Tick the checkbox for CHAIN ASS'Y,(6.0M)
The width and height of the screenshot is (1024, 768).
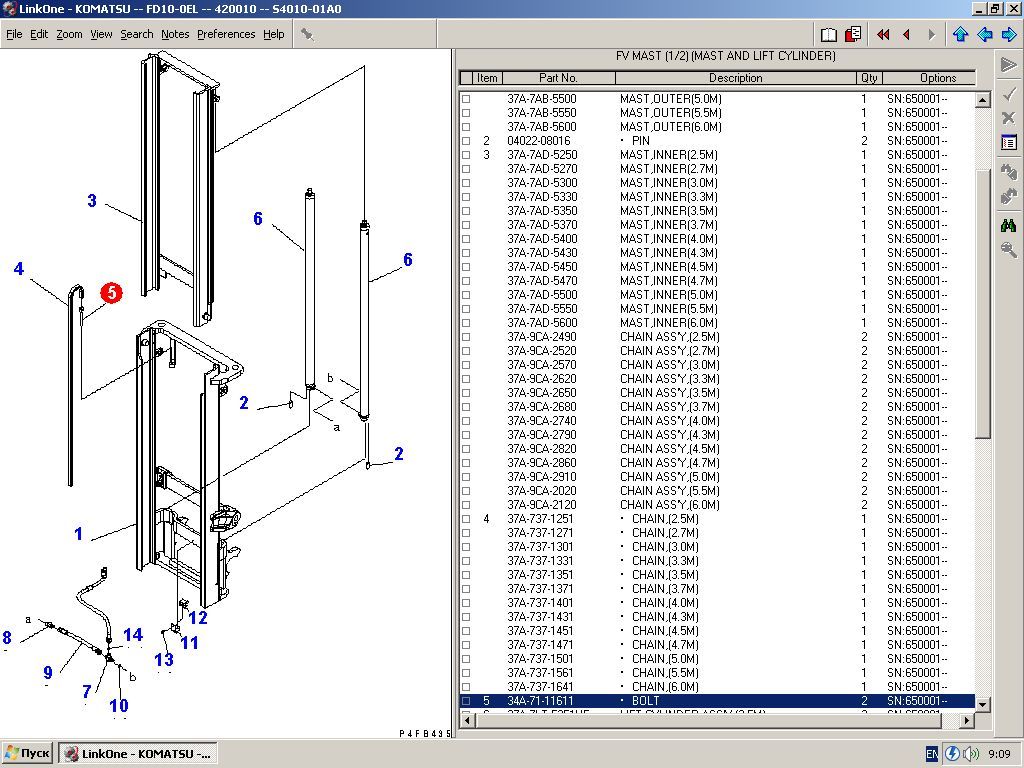click(466, 505)
